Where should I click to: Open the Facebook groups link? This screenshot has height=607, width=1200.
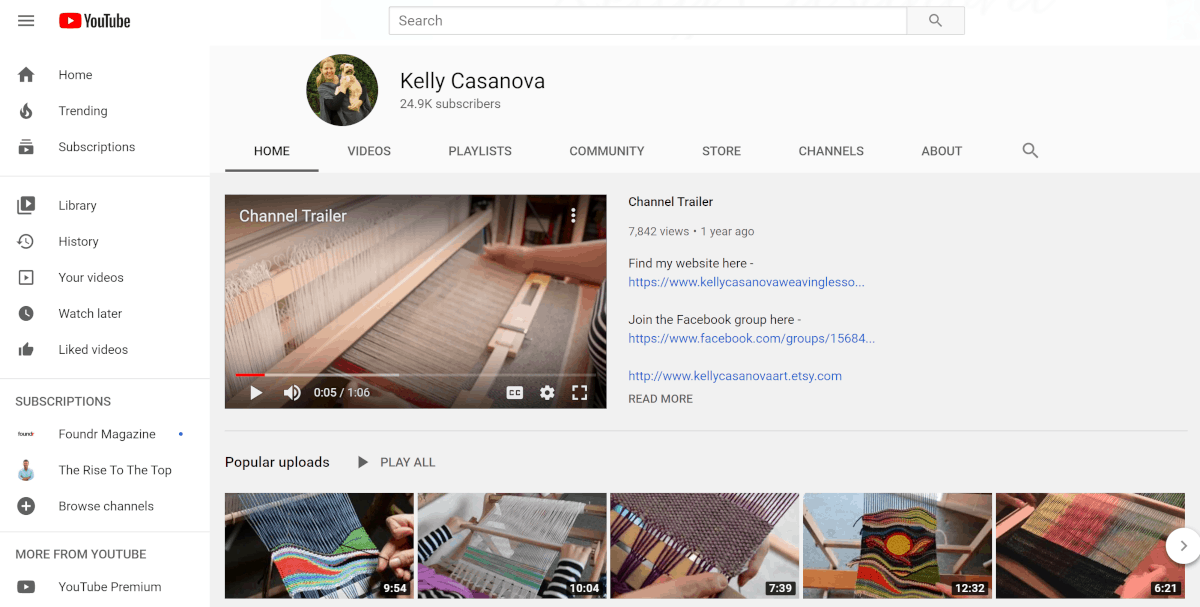coord(751,338)
